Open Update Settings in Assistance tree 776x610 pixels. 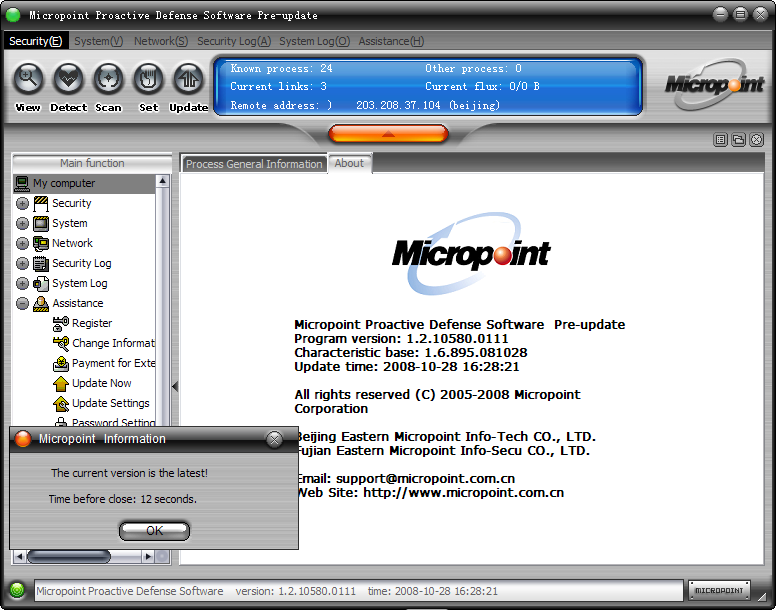[110, 403]
